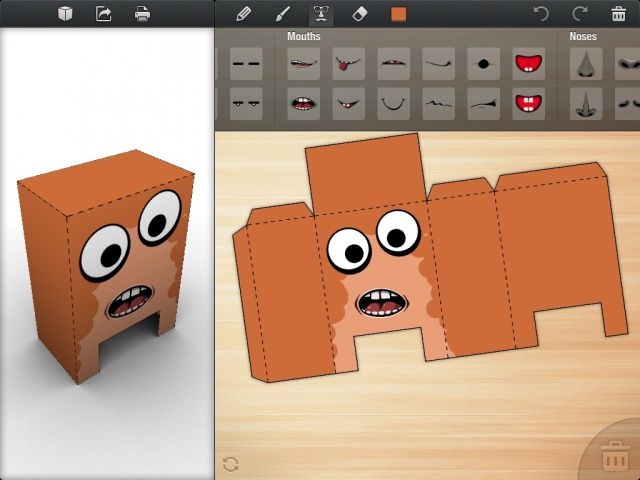Select the top nose sticker under Noses
Viewport: 640px width, 480px height.
tap(585, 64)
